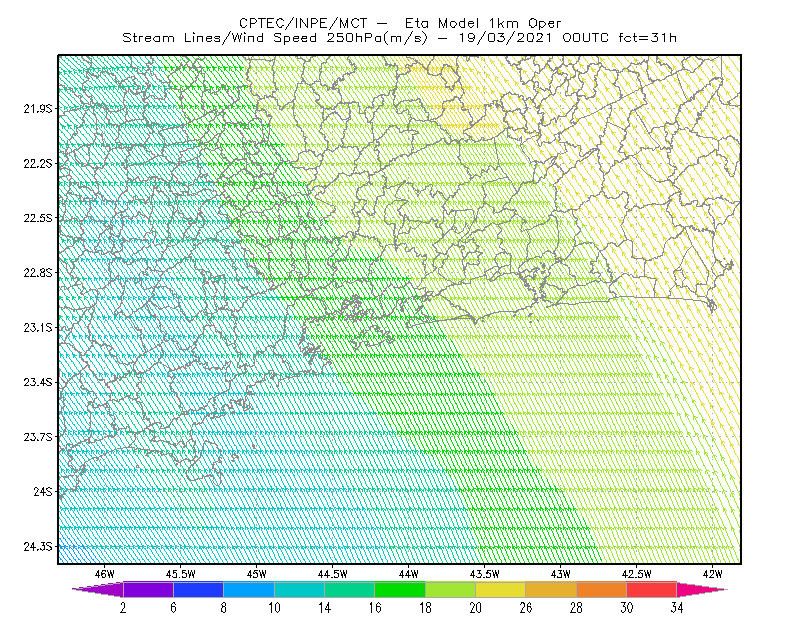Select the light blue 8-10 colorbar segment
Image resolution: width=800 pixels, height=618 pixels.
[x=248, y=589]
